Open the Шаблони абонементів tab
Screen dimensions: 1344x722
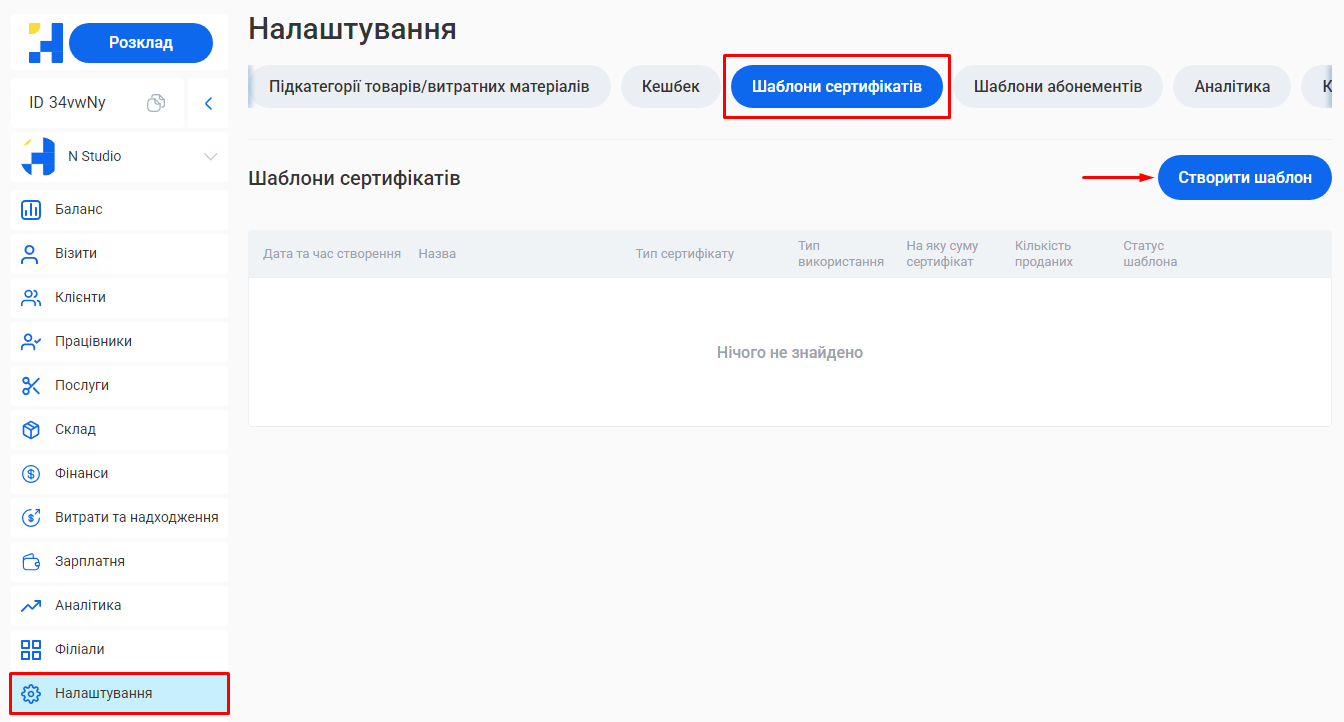tap(1057, 87)
